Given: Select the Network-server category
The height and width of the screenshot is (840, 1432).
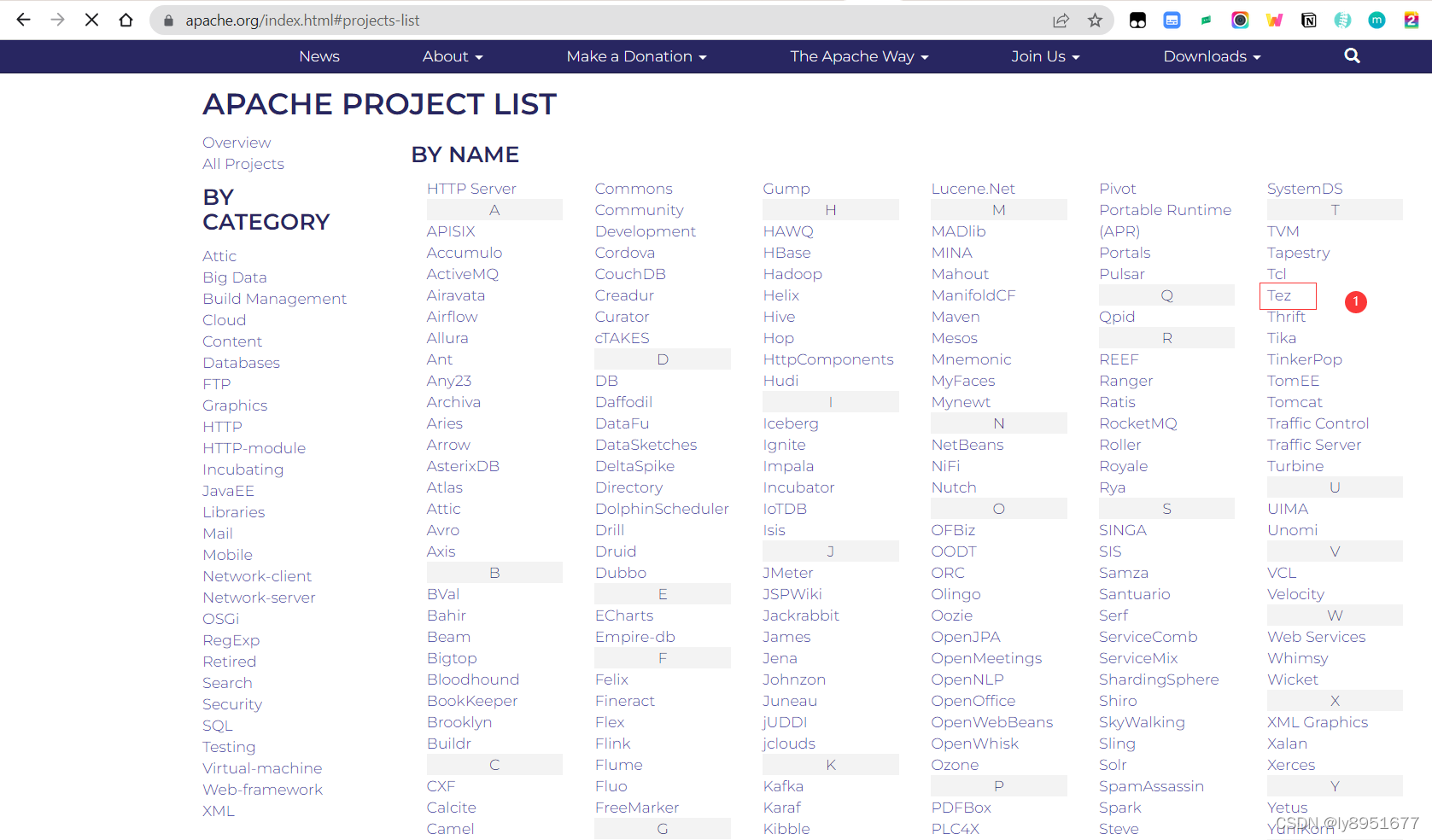Looking at the screenshot, I should coord(259,598).
